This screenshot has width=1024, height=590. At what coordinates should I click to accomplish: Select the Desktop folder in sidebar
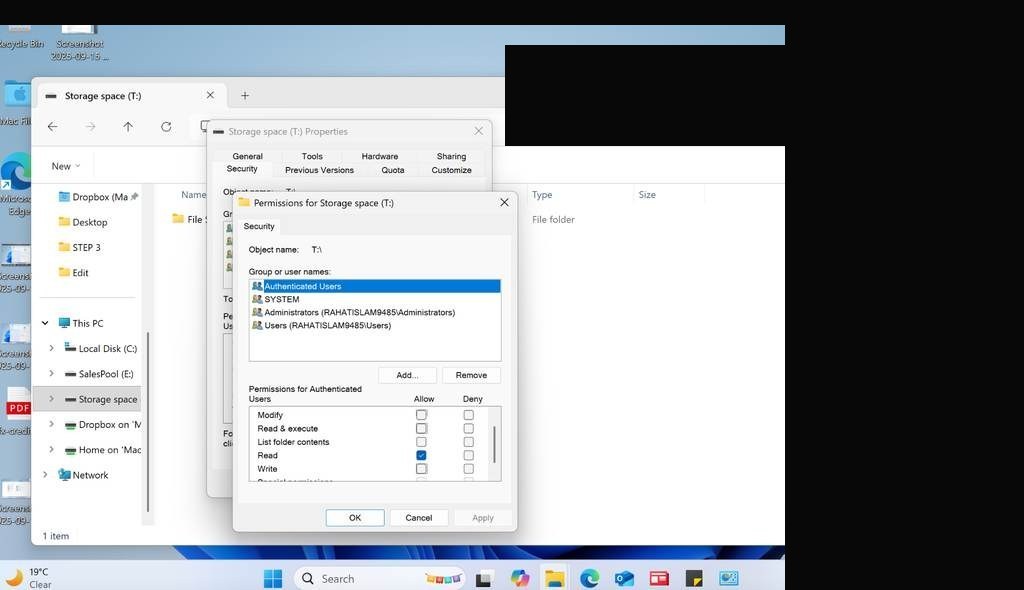coord(83,222)
